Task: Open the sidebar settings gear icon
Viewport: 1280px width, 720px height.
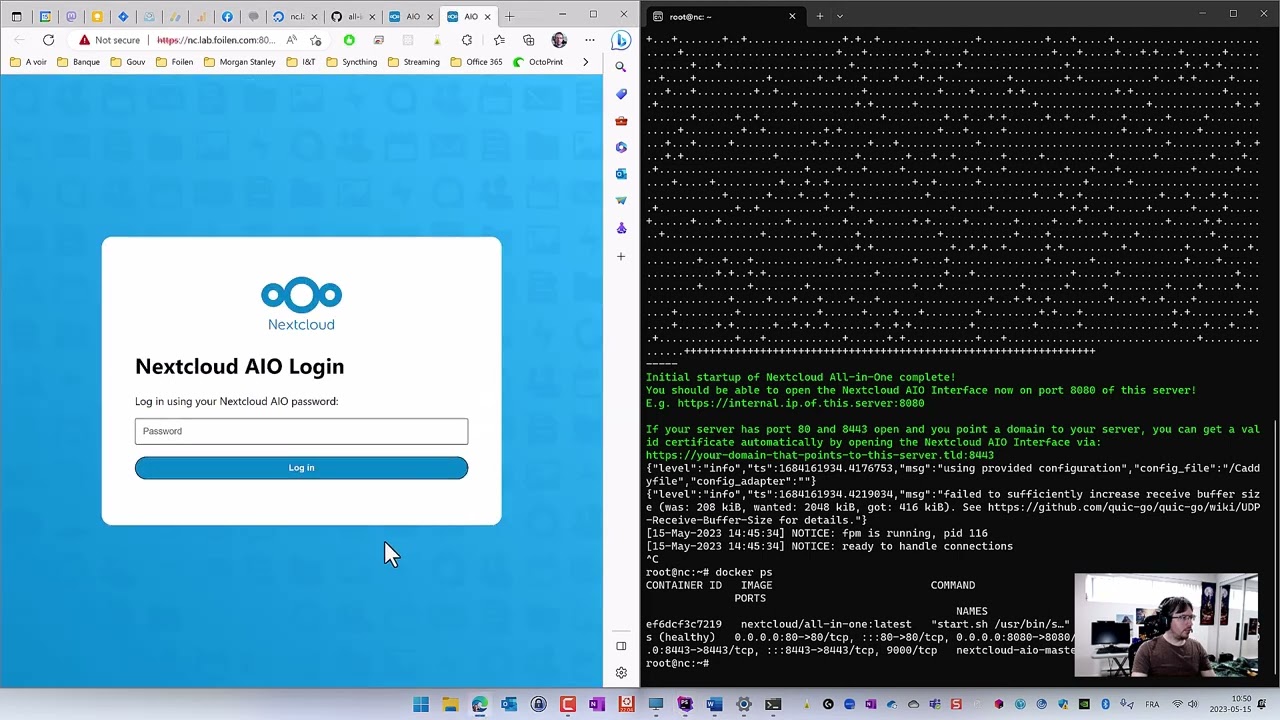Action: point(621,673)
